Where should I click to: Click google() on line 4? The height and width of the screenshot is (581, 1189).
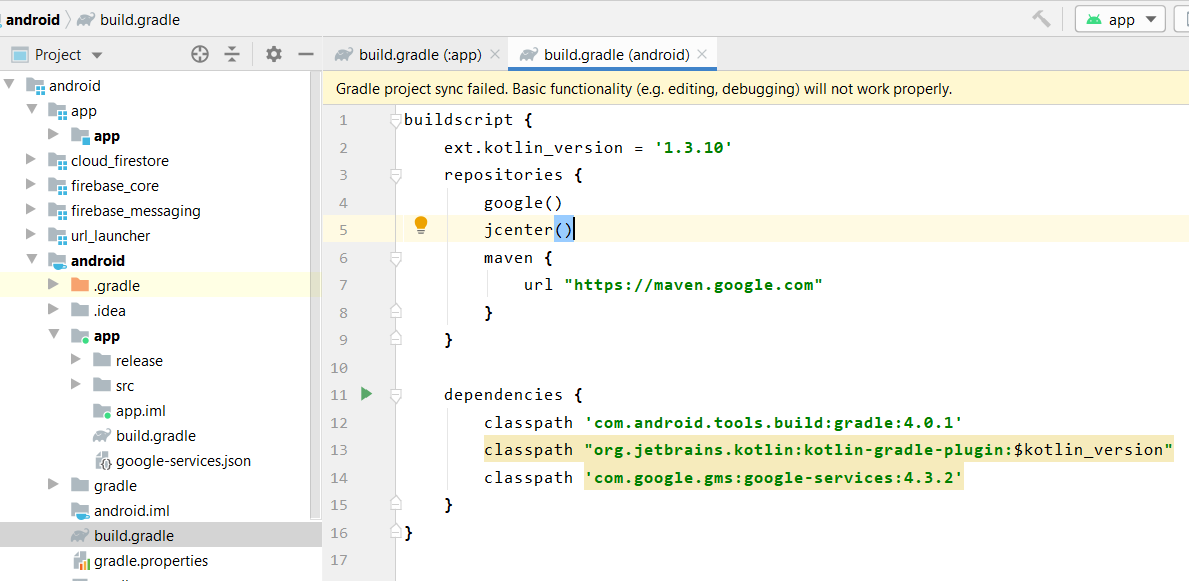coord(523,203)
